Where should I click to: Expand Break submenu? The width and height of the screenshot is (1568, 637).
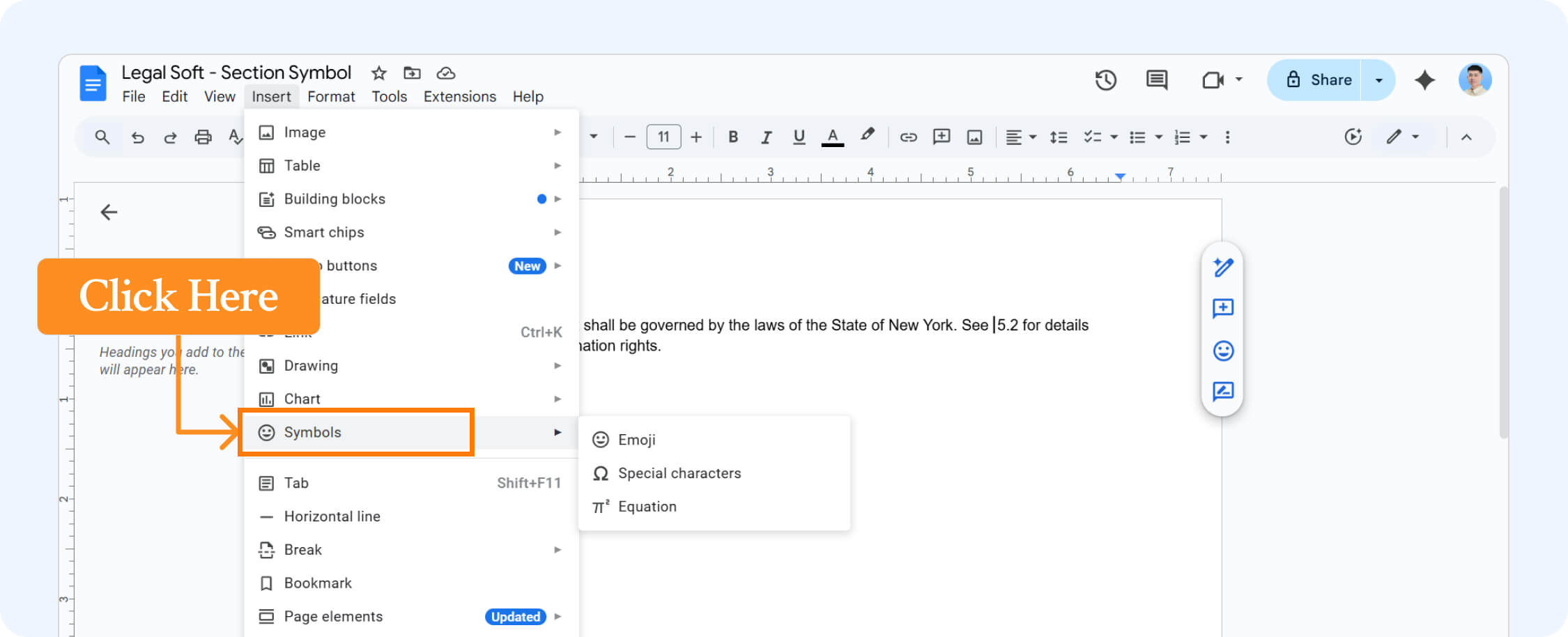pos(411,550)
